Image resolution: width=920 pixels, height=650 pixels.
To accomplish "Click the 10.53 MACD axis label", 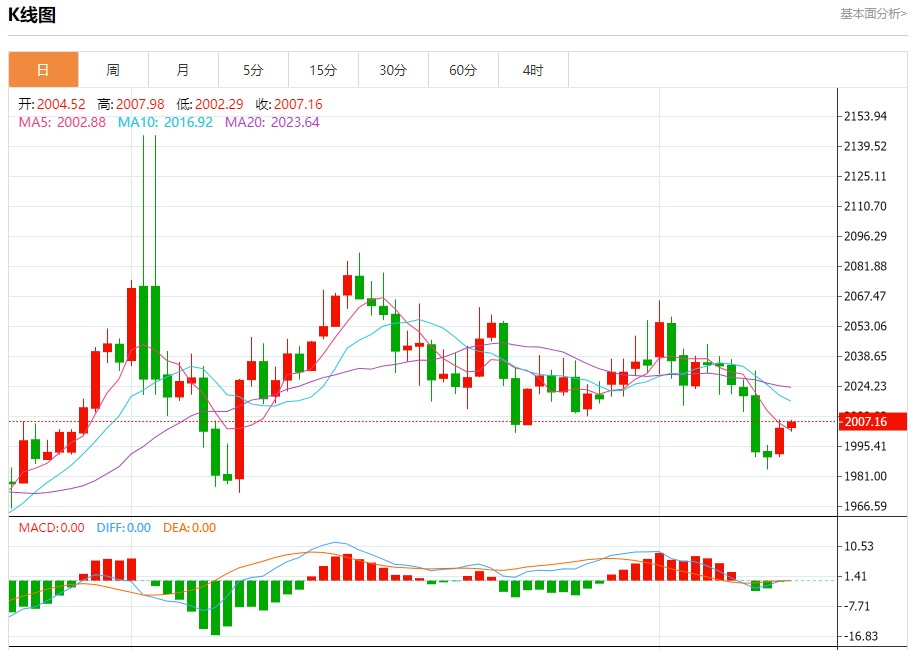I will tap(858, 546).
